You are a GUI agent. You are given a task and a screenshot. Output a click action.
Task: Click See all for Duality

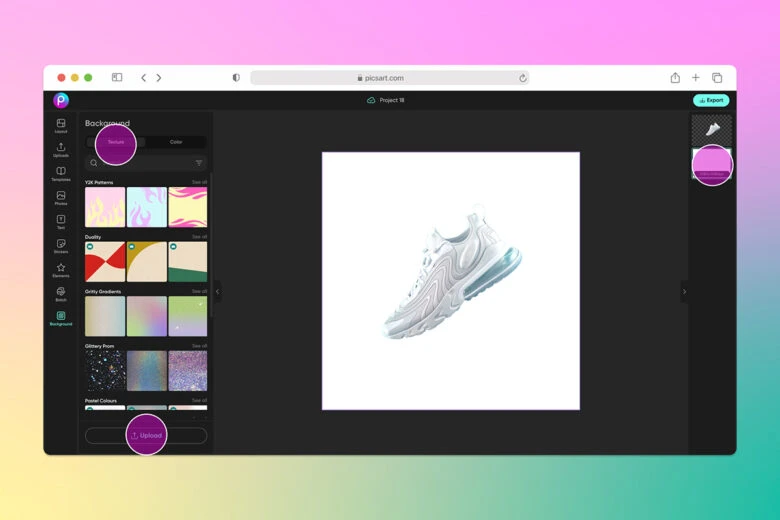[x=199, y=237]
